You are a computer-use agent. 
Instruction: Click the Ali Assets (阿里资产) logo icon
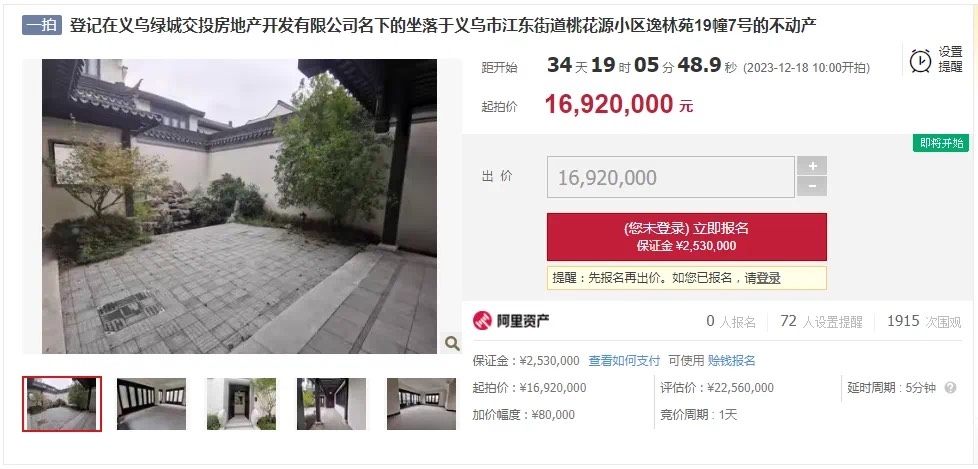coord(482,321)
